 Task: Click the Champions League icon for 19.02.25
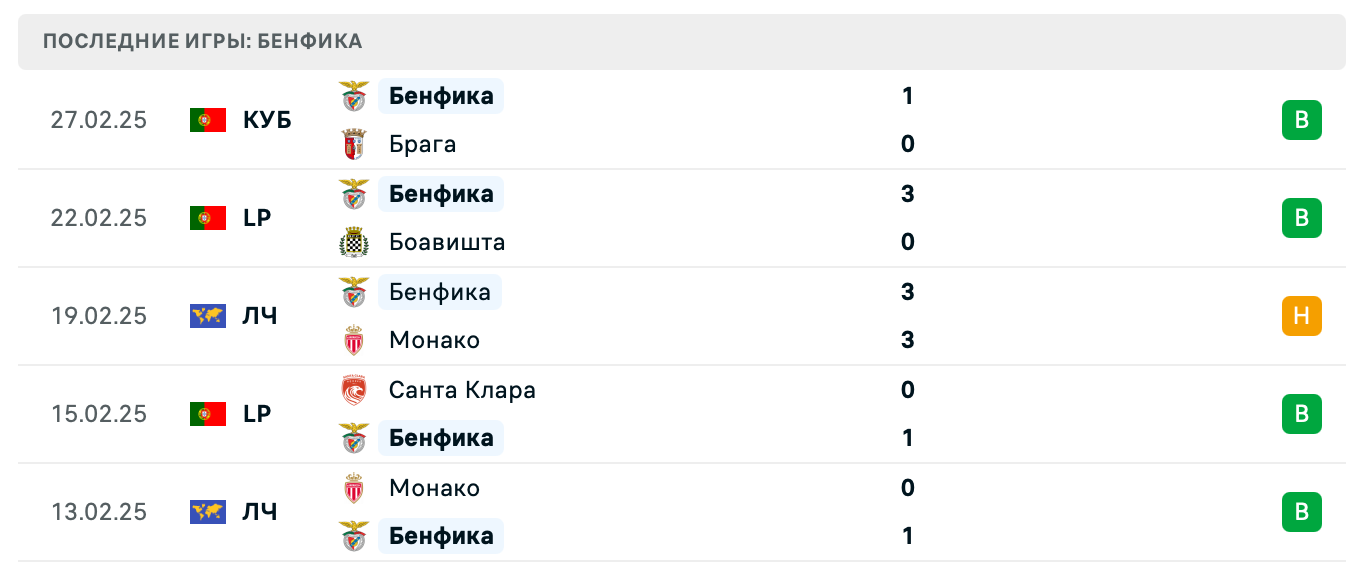[x=208, y=316]
